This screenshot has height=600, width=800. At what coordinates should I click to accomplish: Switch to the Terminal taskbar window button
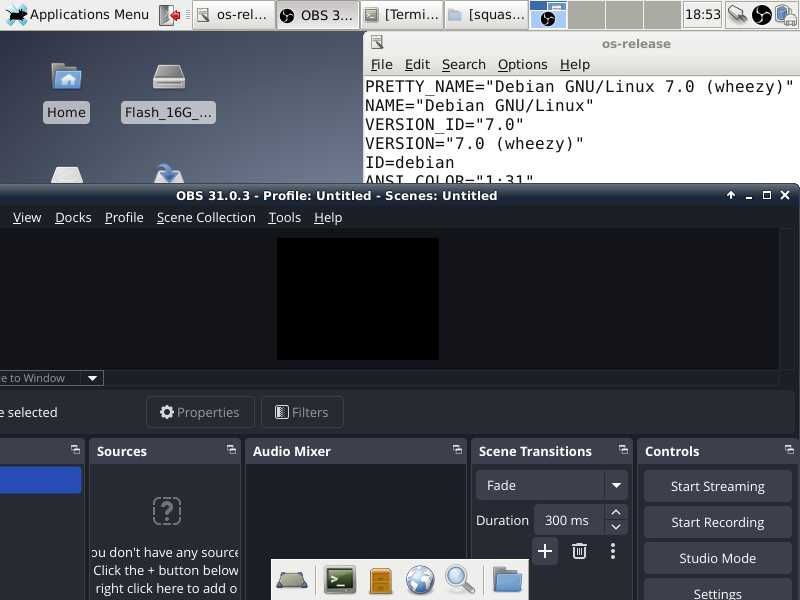point(402,15)
